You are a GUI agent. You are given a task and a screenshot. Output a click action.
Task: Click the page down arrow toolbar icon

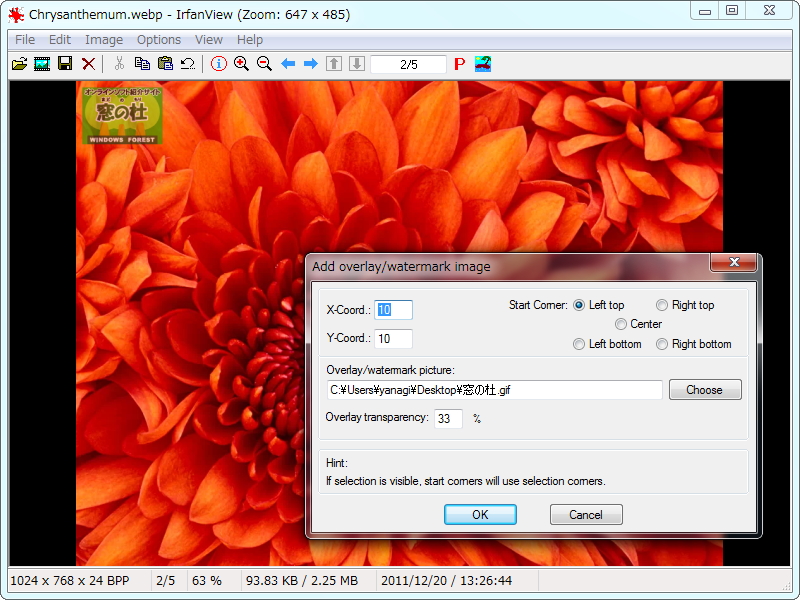coord(357,64)
